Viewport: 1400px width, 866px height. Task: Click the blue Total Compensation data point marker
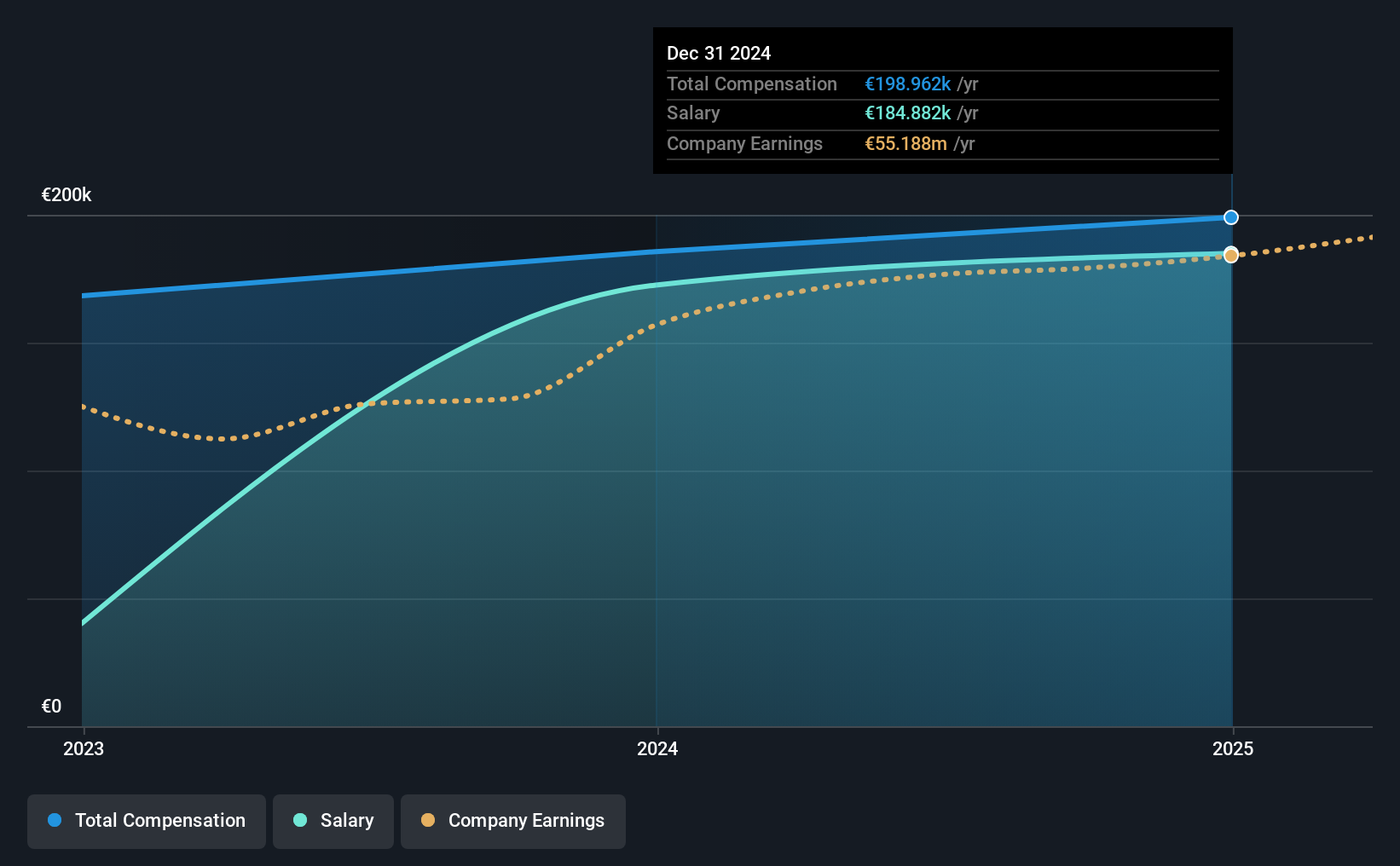click(x=1230, y=217)
